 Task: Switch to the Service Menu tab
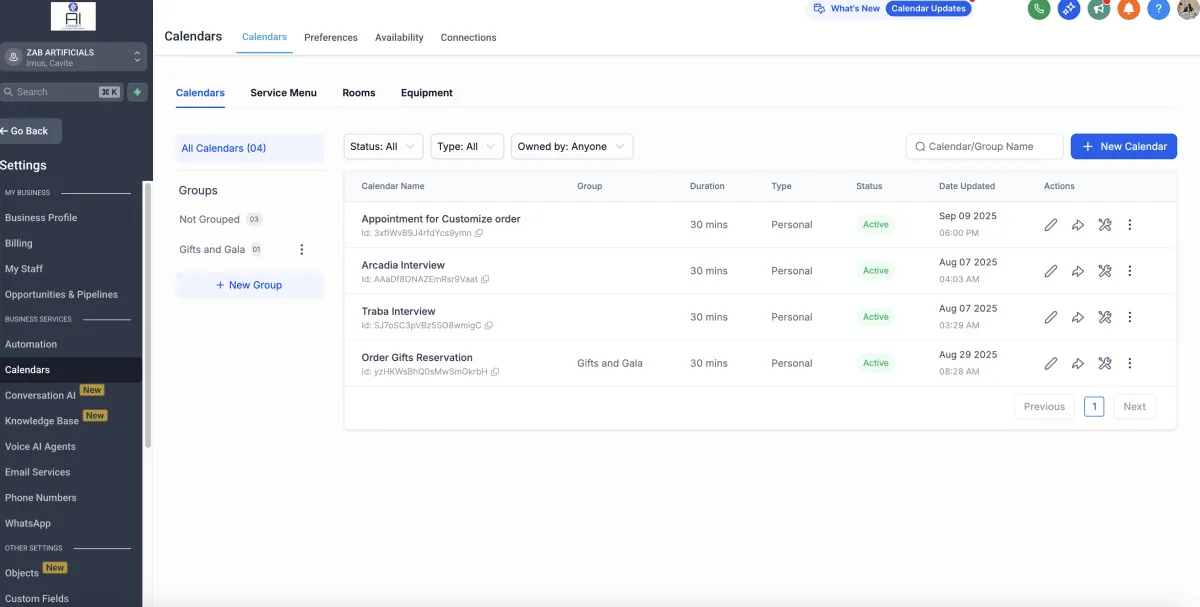pyautogui.click(x=283, y=93)
